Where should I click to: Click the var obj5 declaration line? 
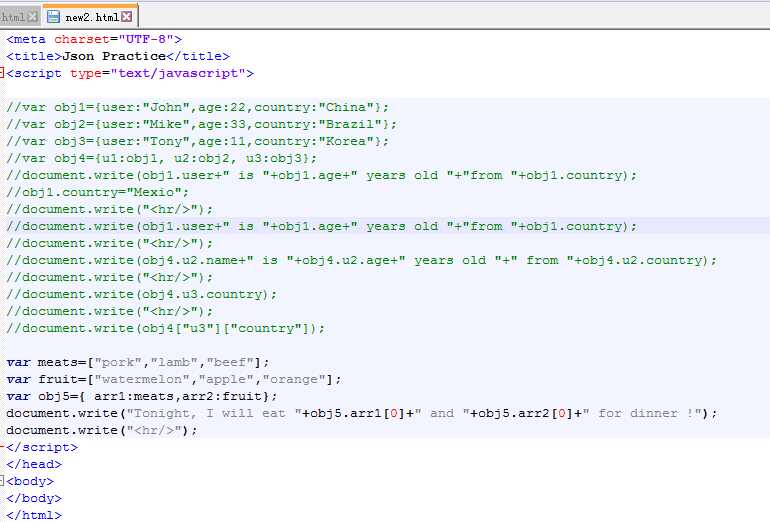tap(141, 396)
